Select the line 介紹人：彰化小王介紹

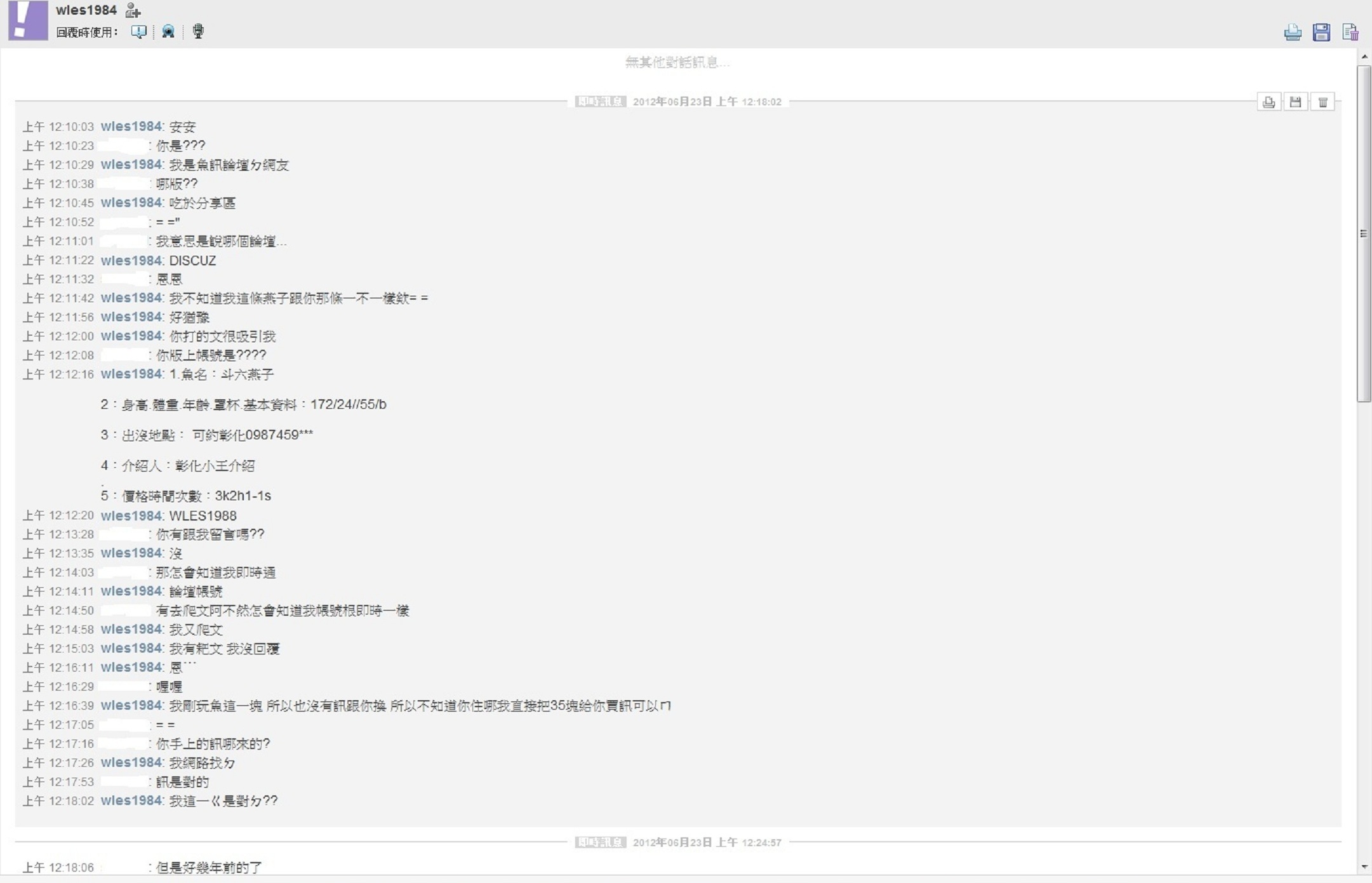coord(178,465)
